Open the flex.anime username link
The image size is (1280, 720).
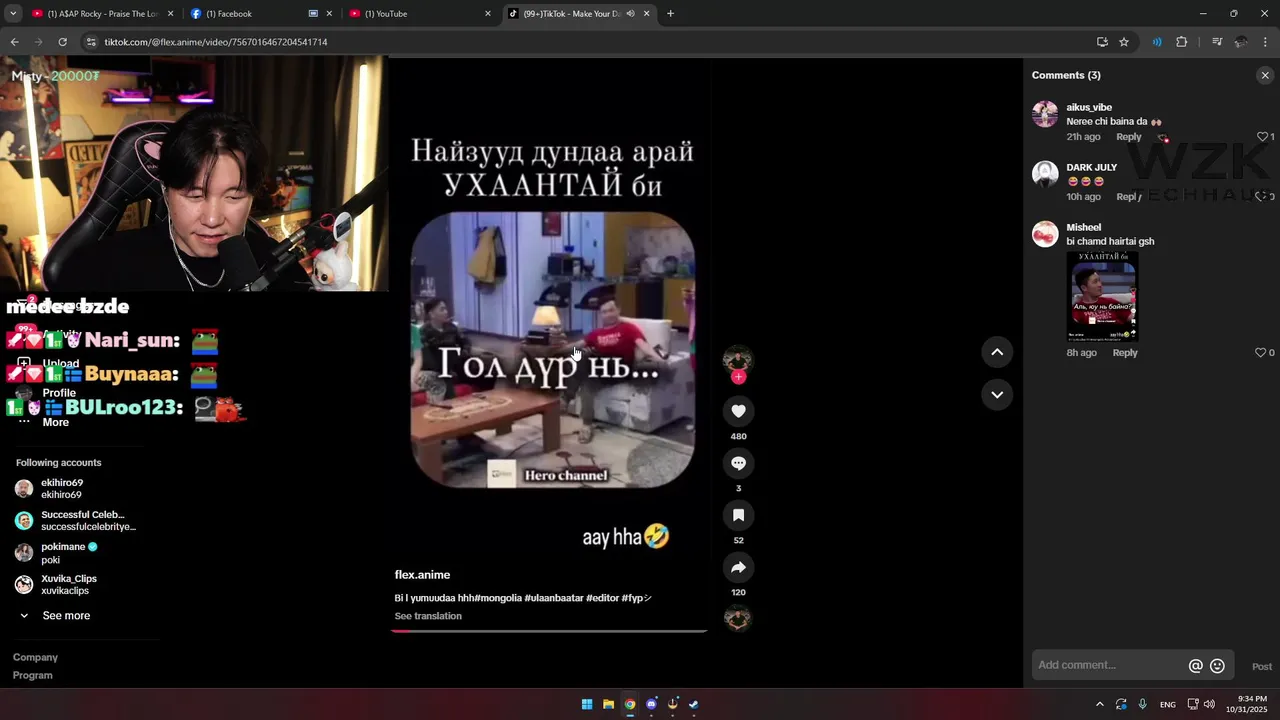tap(422, 575)
